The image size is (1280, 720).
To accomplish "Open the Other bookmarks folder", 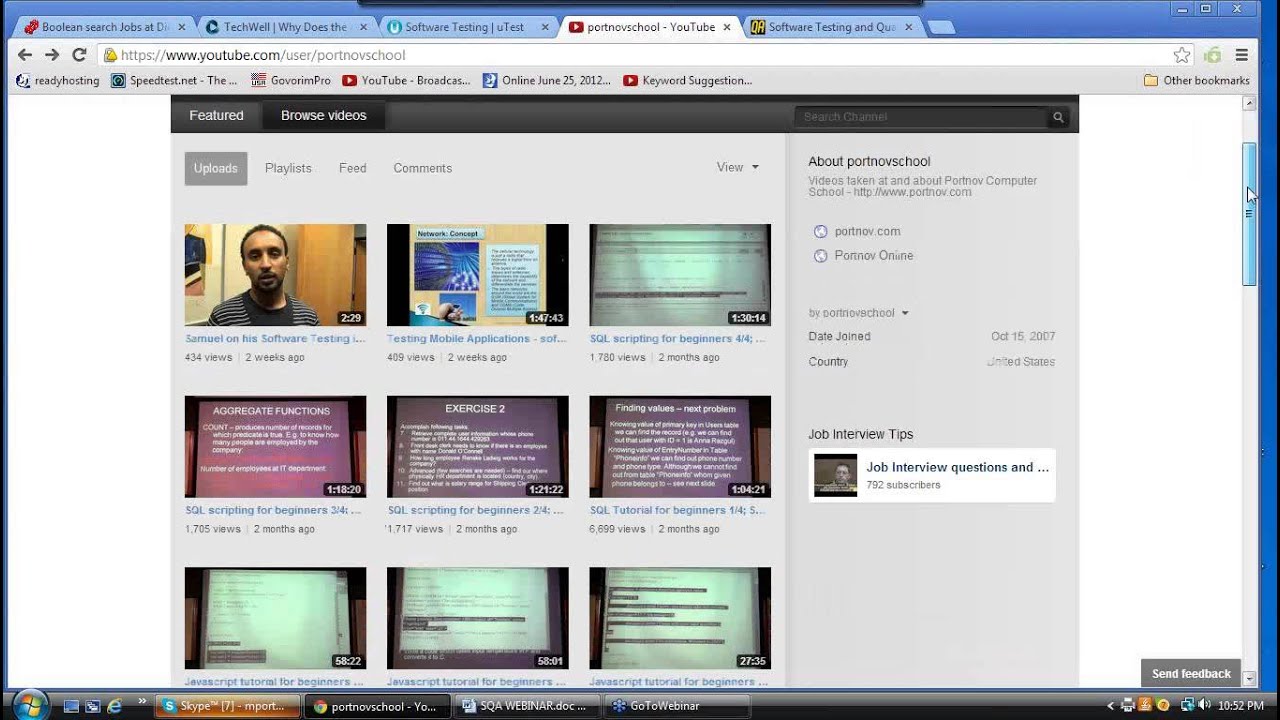I will pos(1197,80).
